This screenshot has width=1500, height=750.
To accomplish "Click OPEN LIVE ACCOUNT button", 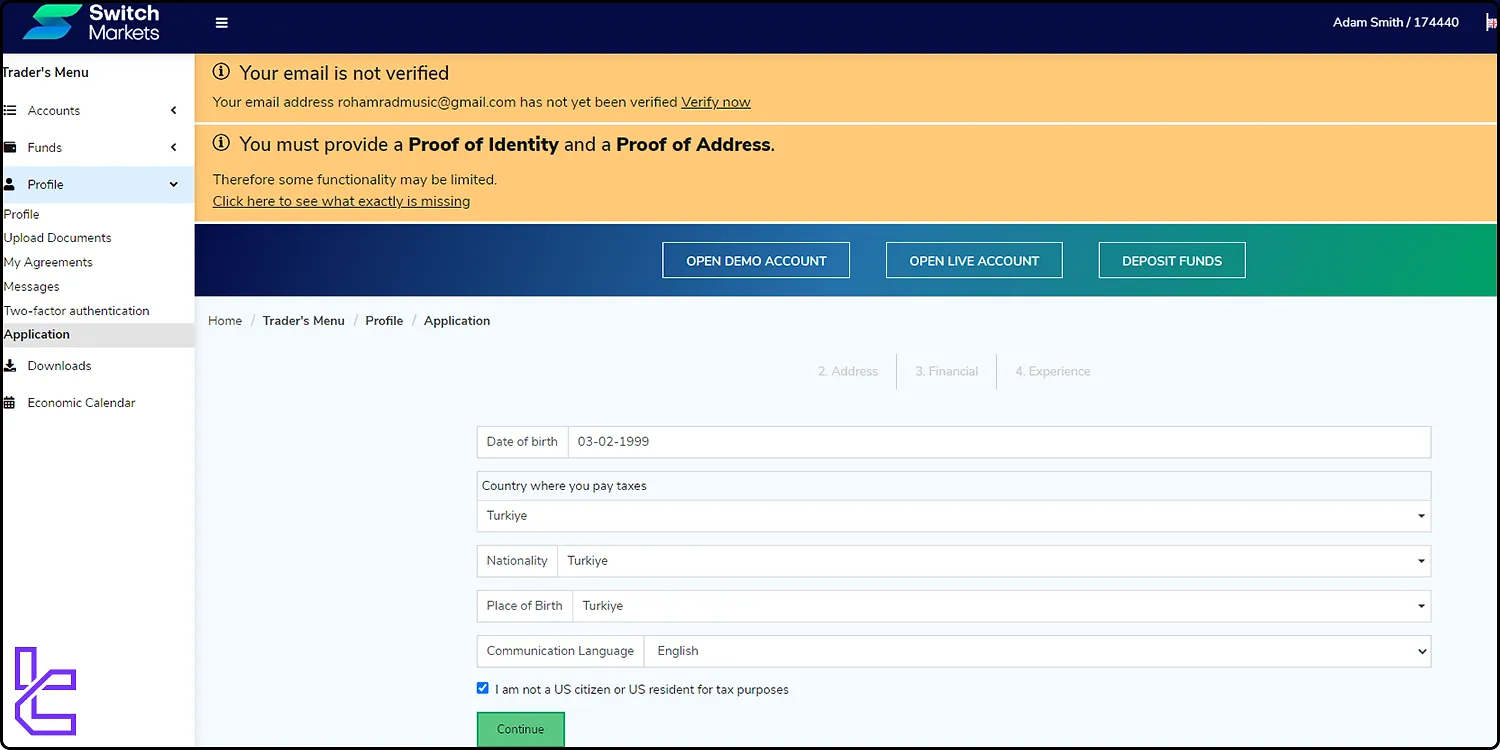I will coord(974,260).
